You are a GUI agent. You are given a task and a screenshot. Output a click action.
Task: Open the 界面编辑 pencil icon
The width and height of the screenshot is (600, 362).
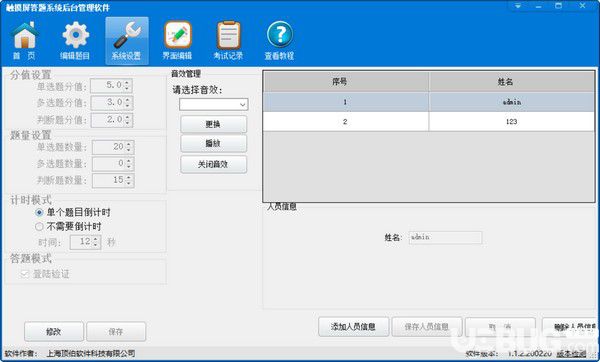point(178,41)
